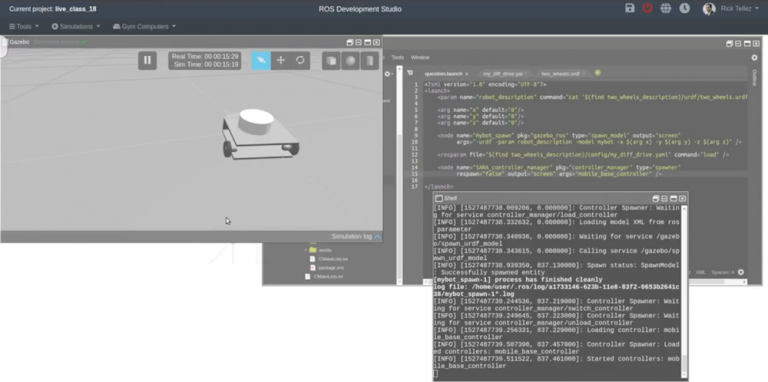Switch to the two_wheels.urdf tab
Viewport: 768px width, 382px height.
pyautogui.click(x=560, y=74)
